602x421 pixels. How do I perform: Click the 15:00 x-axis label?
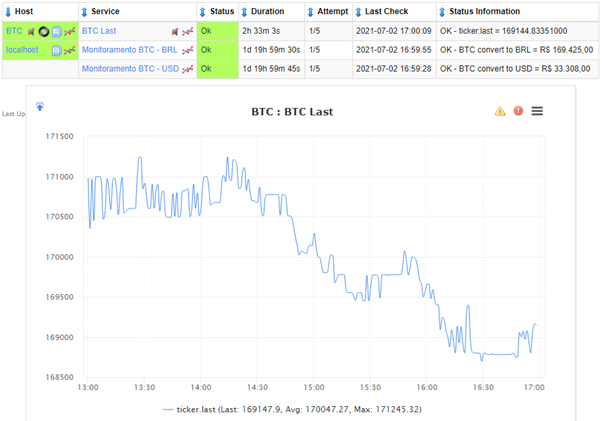point(314,387)
